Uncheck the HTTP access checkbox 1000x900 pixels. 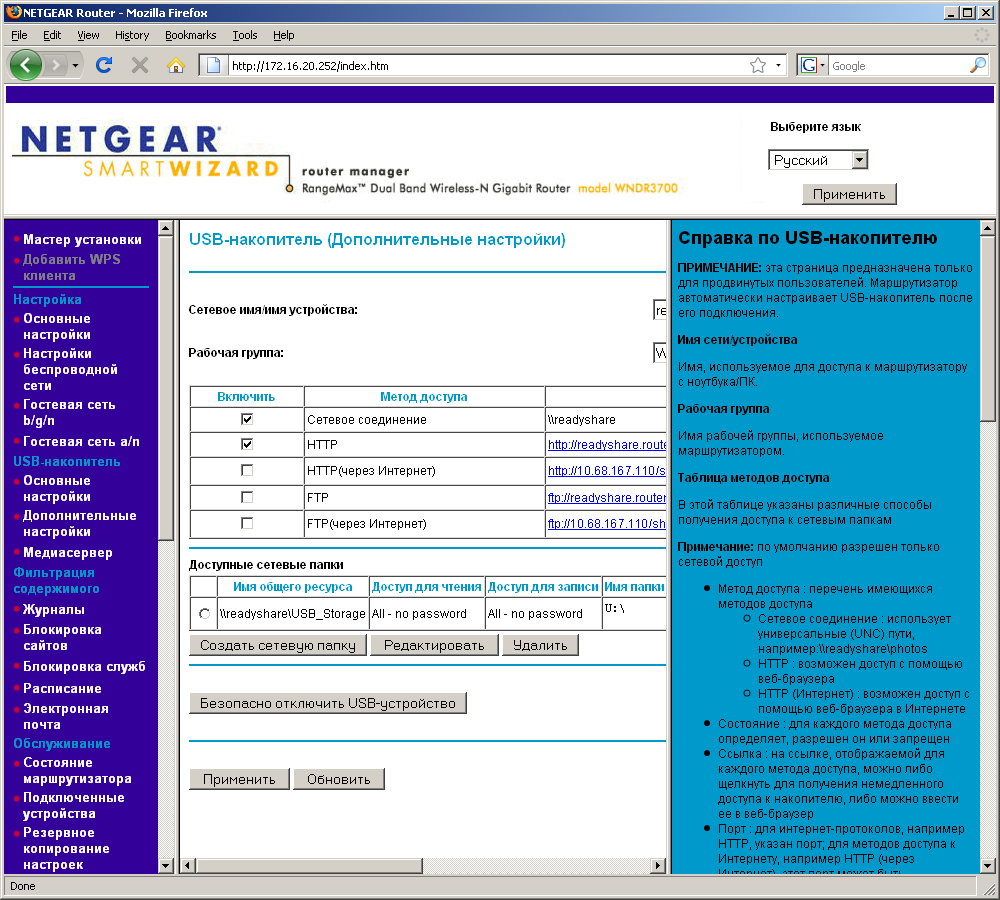point(247,444)
